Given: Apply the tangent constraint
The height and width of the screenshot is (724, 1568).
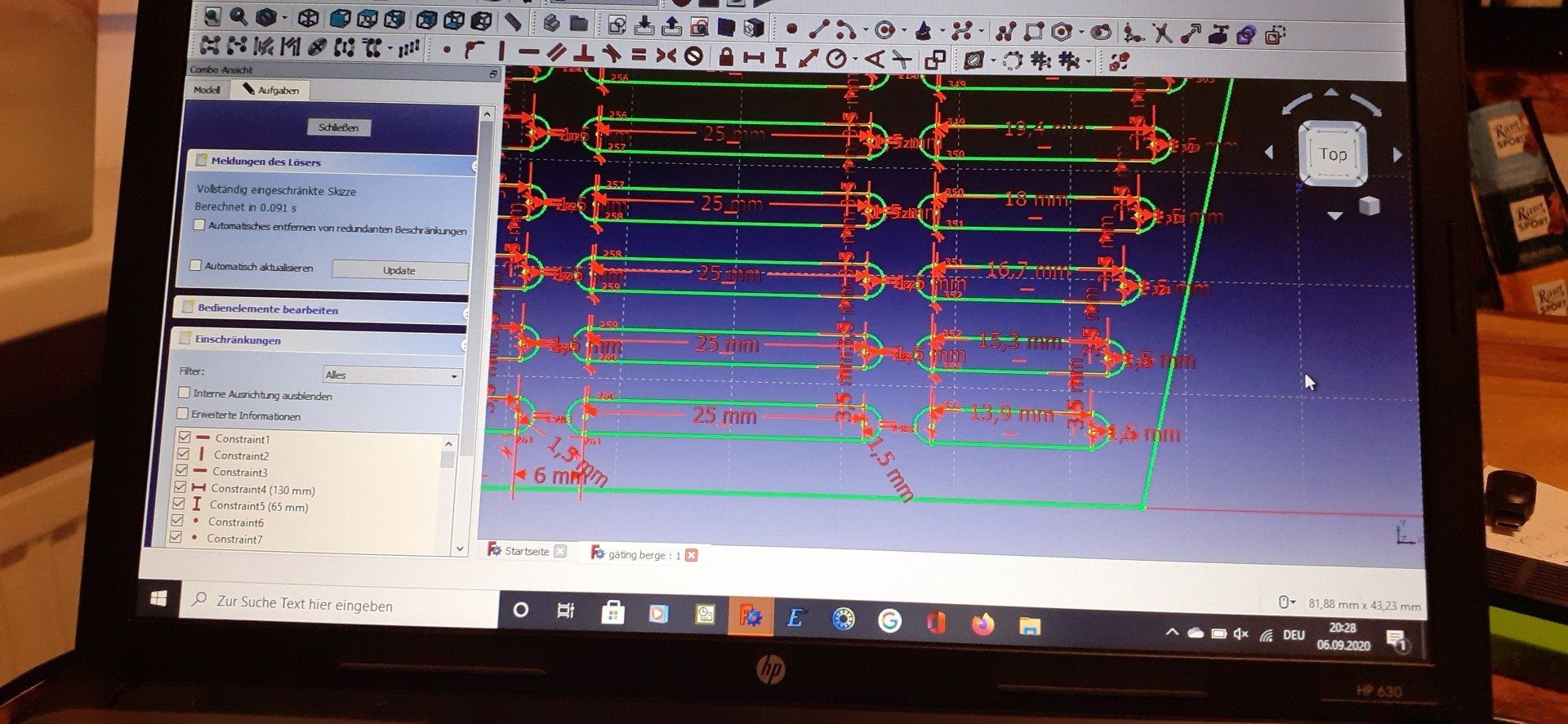Looking at the screenshot, I should pos(611,54).
